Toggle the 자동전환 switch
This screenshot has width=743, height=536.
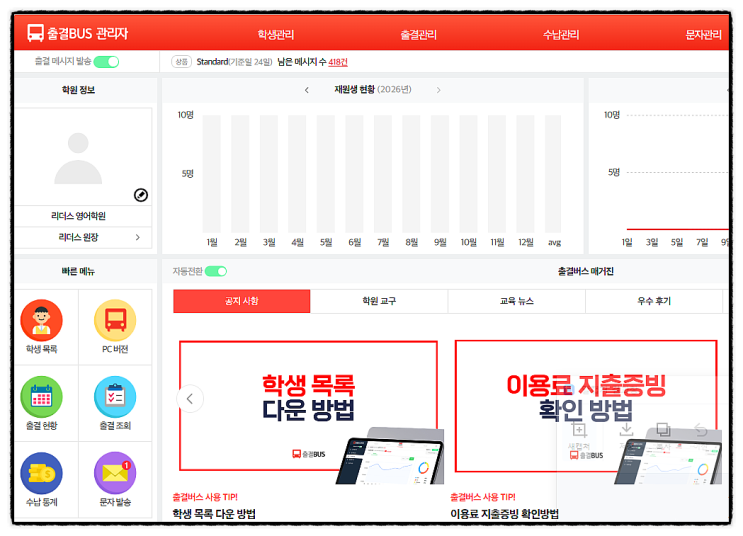click(216, 271)
